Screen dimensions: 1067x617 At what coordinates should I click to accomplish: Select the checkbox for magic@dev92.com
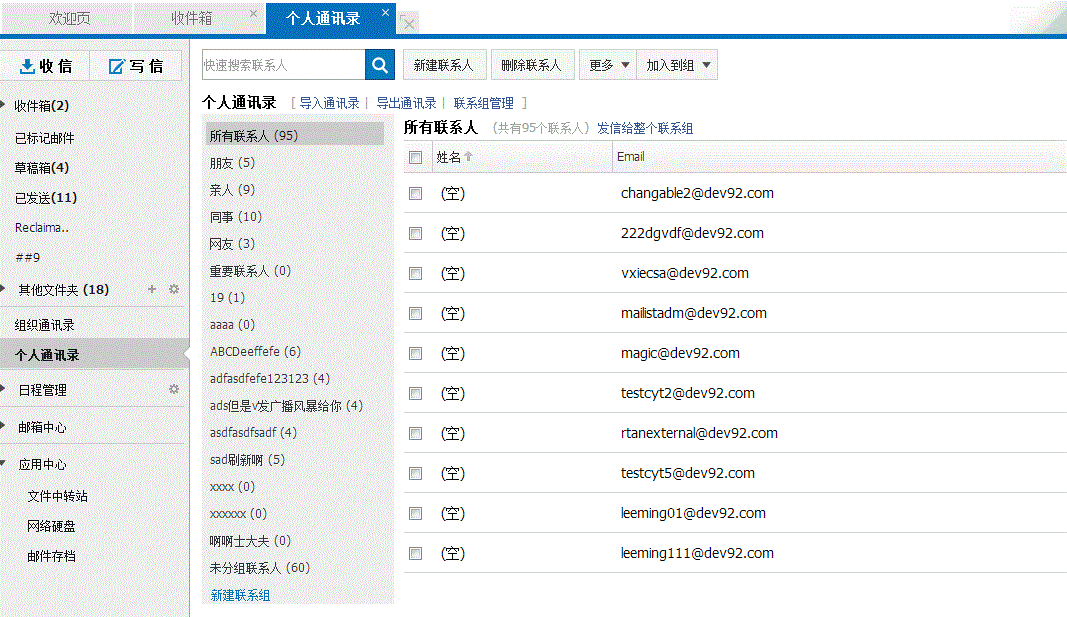coord(415,354)
